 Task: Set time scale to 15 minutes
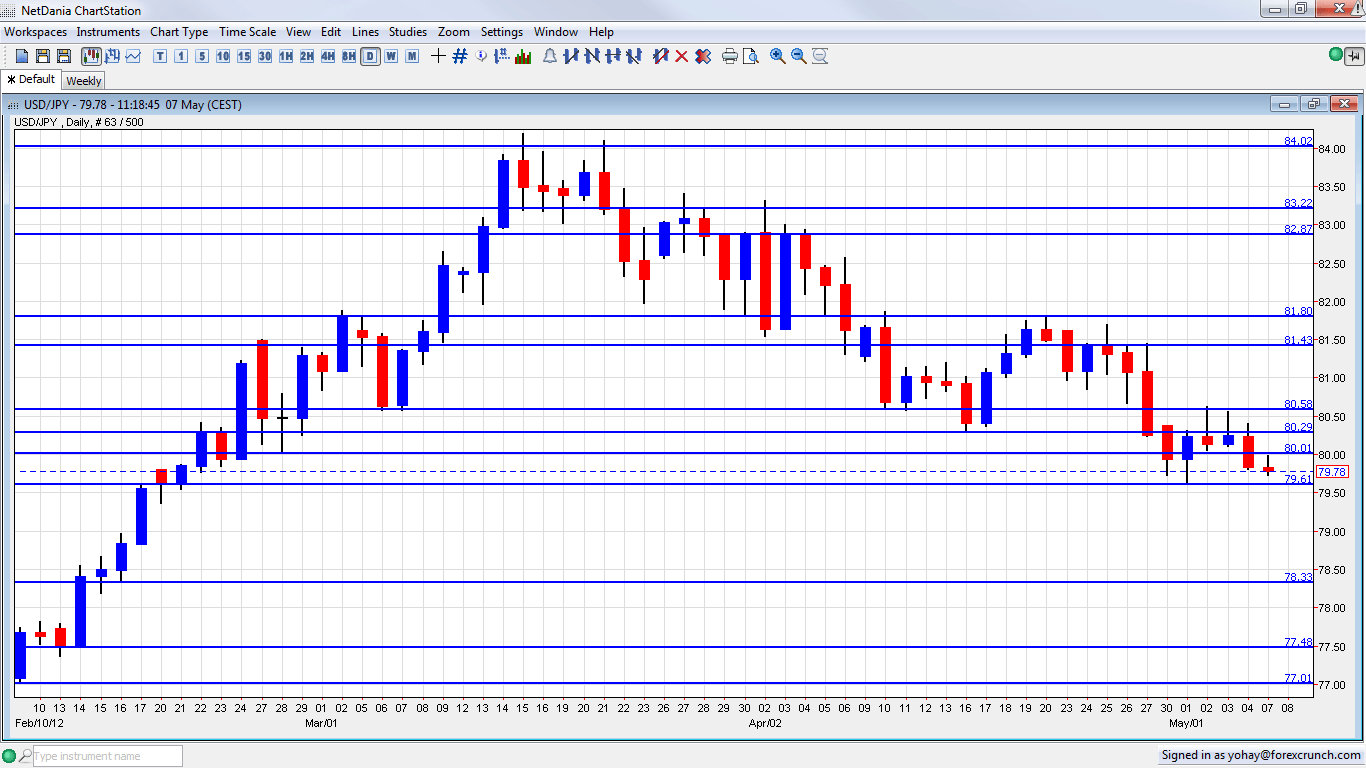click(244, 56)
